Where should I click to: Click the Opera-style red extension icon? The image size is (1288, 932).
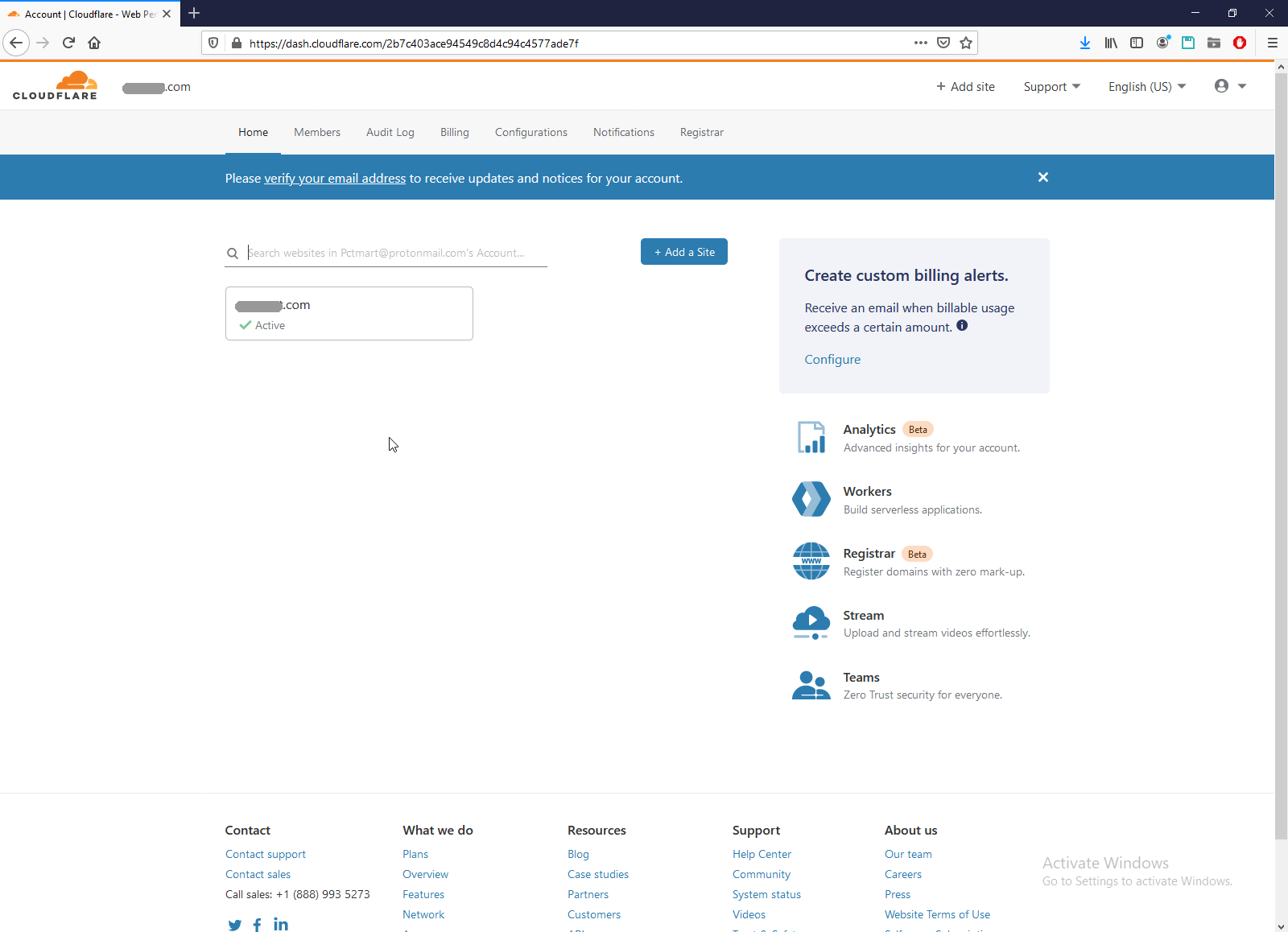pyautogui.click(x=1240, y=43)
